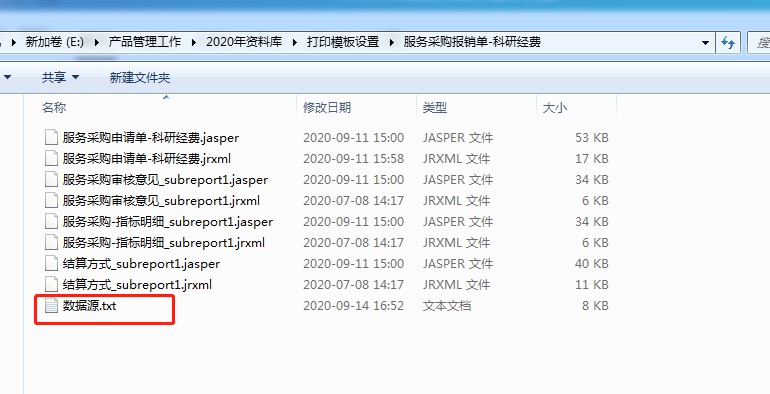
Task: Select 服务采购-指标明细_subreport1.jasper file icon
Action: (x=51, y=222)
